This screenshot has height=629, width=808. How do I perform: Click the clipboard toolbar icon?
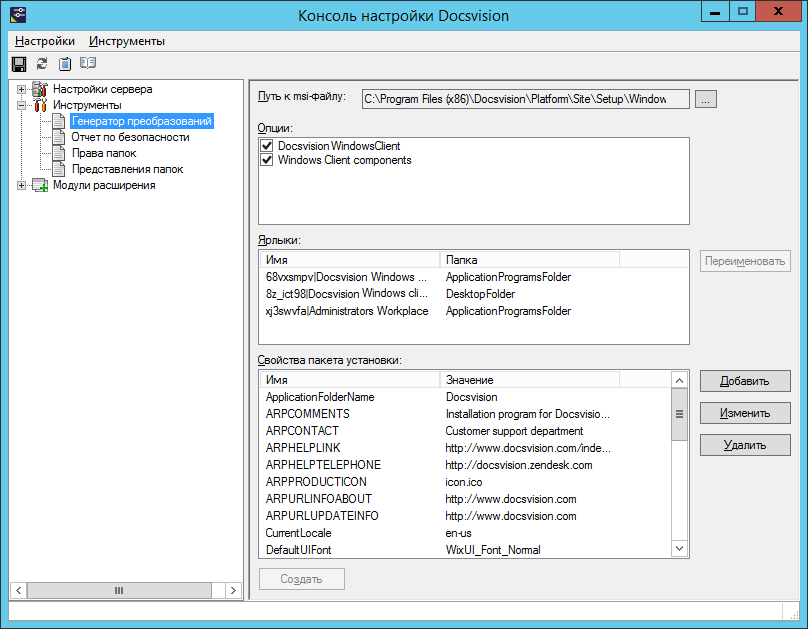[65, 63]
